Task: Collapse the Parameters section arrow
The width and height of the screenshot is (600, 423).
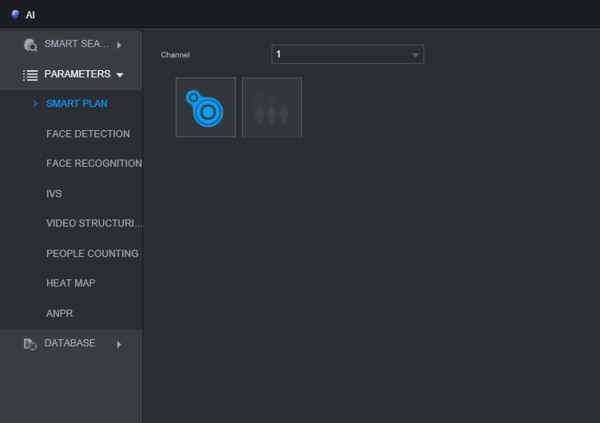Action: [x=120, y=74]
